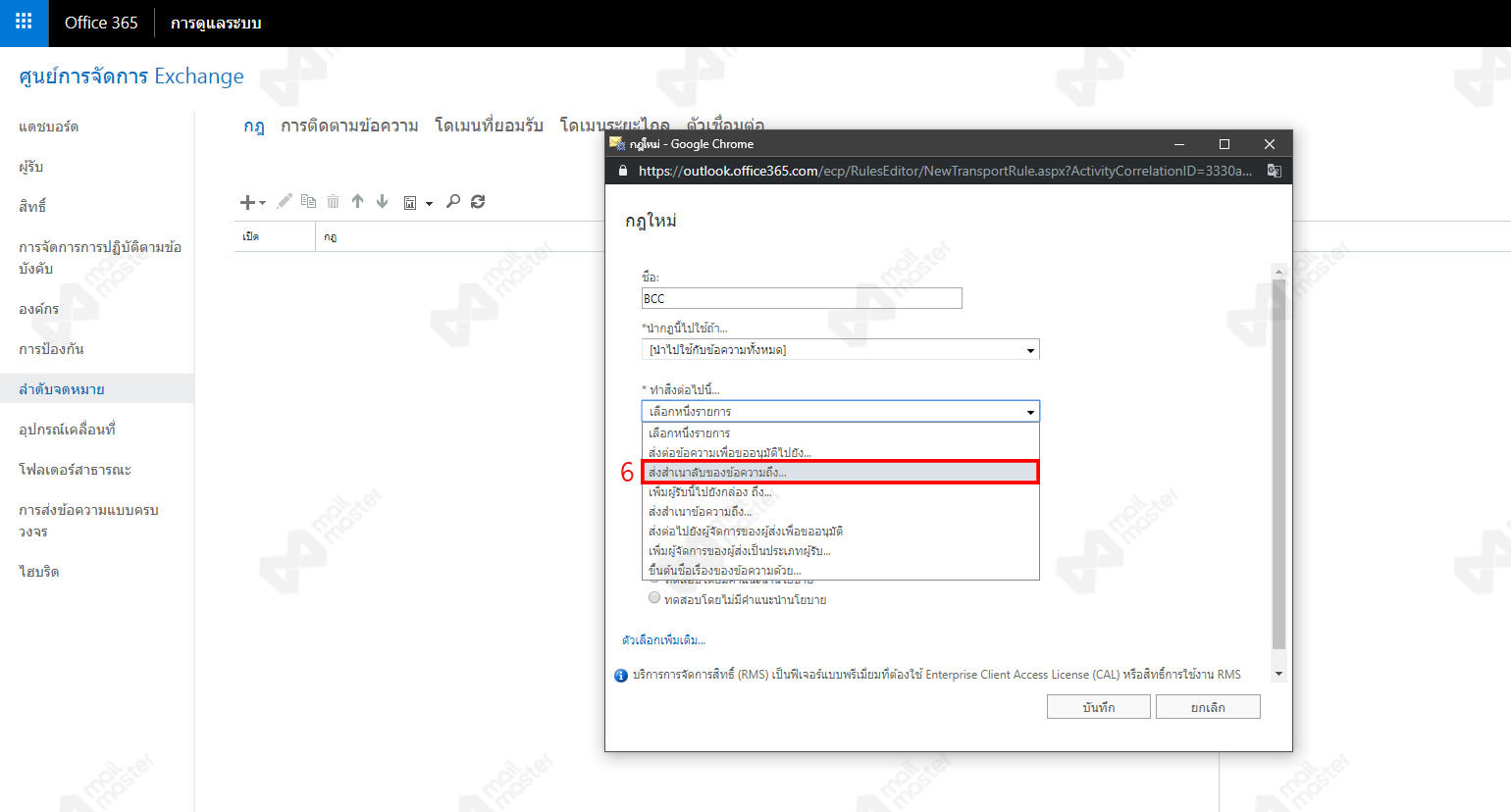
Task: Click the popup window URL address bar
Action: pyautogui.click(x=945, y=171)
